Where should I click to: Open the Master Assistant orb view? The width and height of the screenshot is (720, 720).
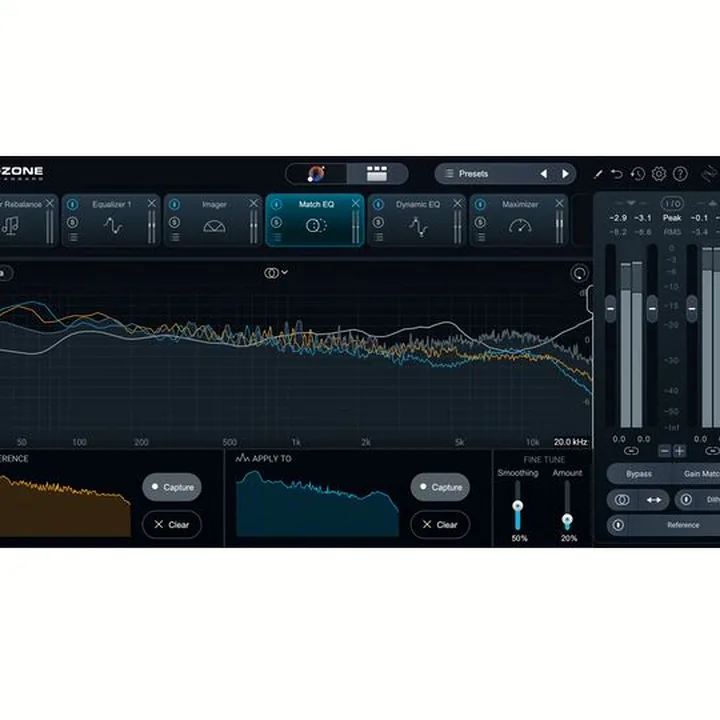click(x=316, y=174)
